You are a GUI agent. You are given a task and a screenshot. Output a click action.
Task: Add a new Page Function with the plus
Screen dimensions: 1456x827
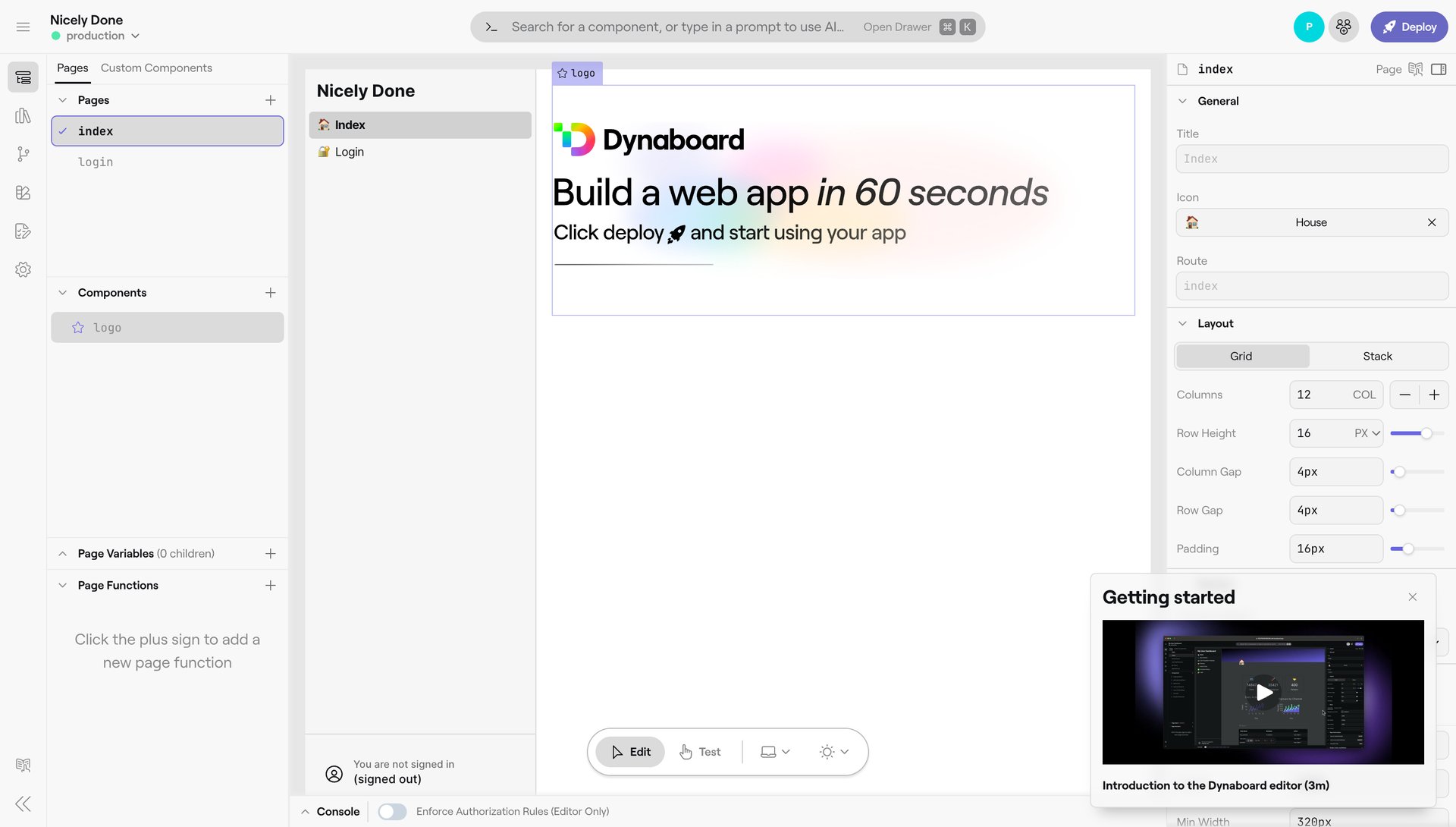[271, 585]
